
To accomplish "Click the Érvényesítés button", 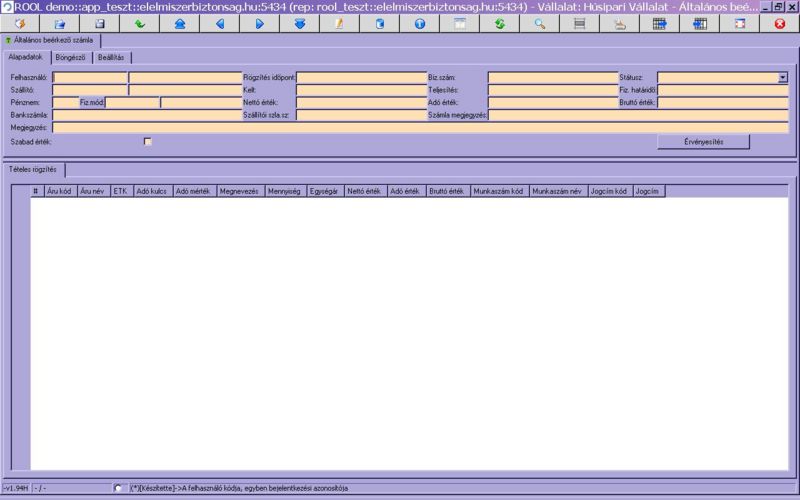I will coord(703,142).
